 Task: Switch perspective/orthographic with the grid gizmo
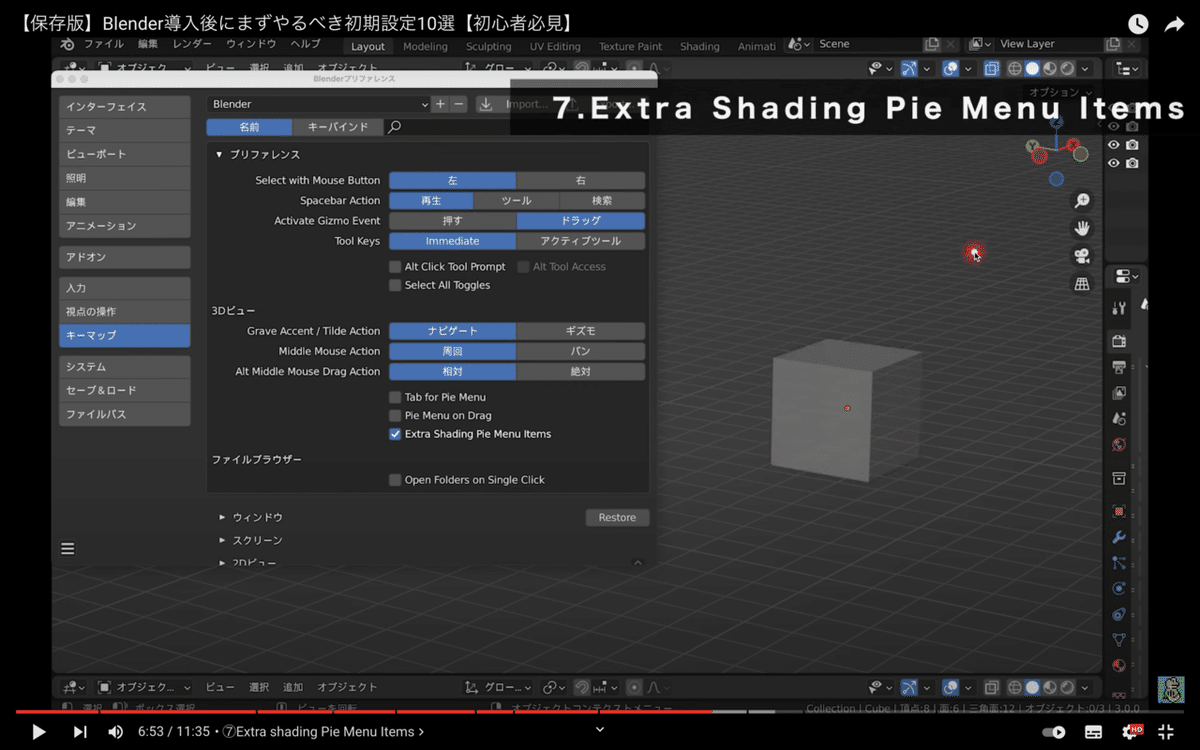[1081, 284]
